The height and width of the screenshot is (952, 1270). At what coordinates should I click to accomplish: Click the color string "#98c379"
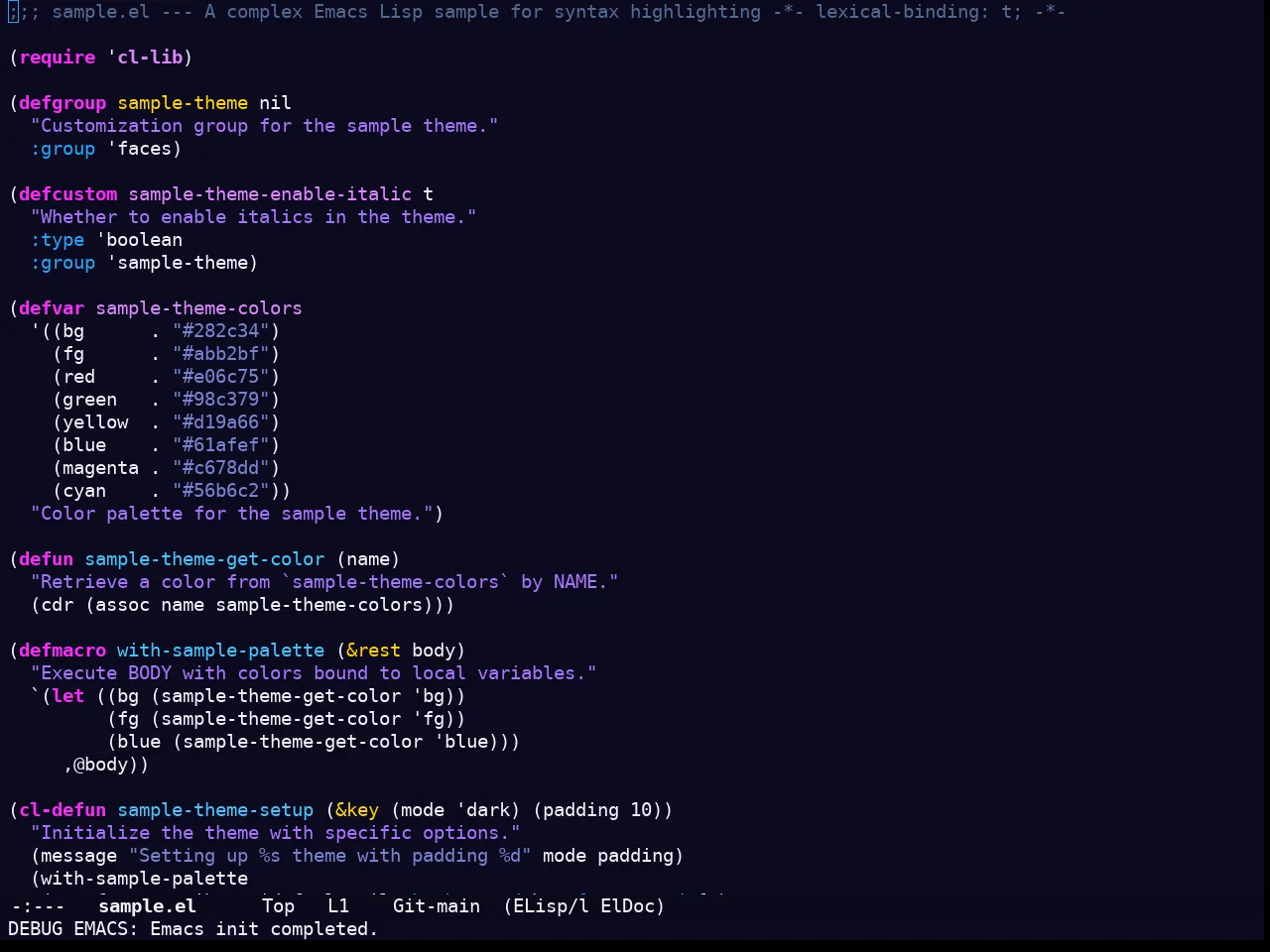pyautogui.click(x=221, y=400)
